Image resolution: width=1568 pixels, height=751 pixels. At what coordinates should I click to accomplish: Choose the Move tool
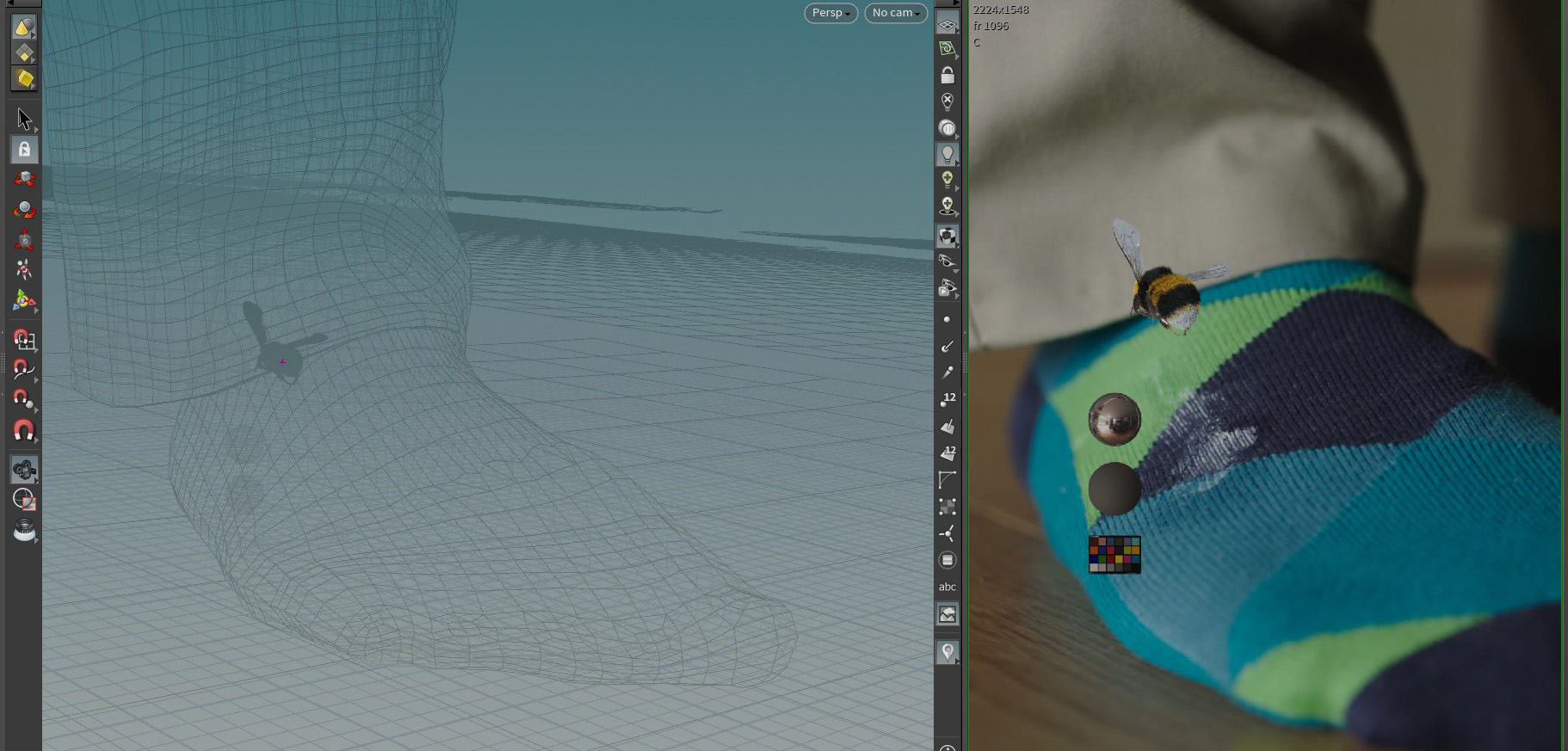point(24,179)
